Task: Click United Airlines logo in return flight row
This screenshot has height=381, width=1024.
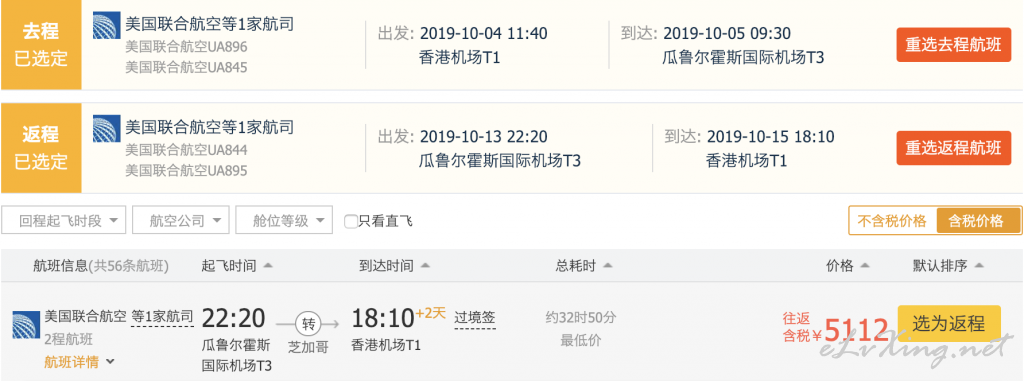Action: (106, 129)
